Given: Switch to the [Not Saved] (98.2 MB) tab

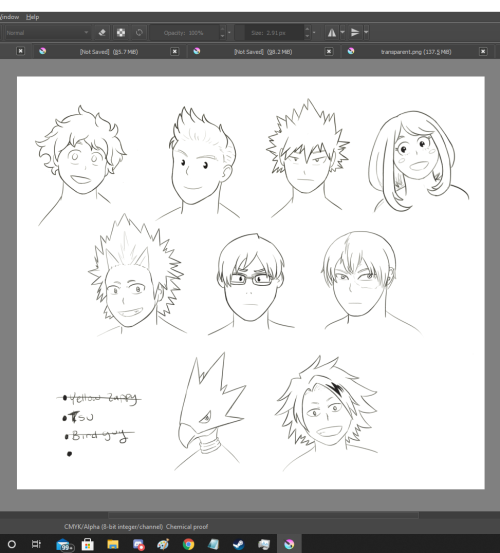Looking at the screenshot, I should coord(263,52).
